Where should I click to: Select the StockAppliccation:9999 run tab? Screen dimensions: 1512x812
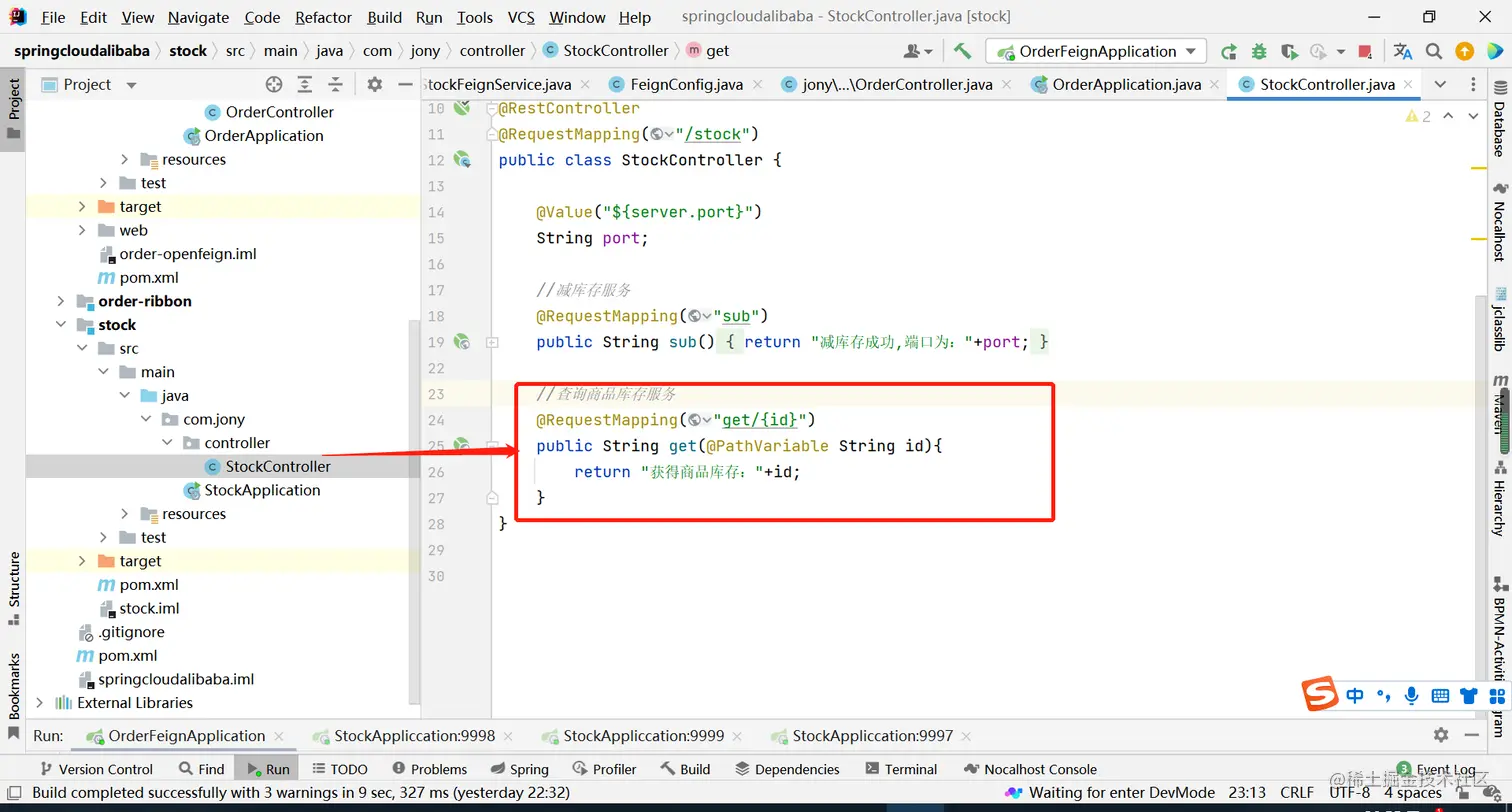tap(643, 736)
